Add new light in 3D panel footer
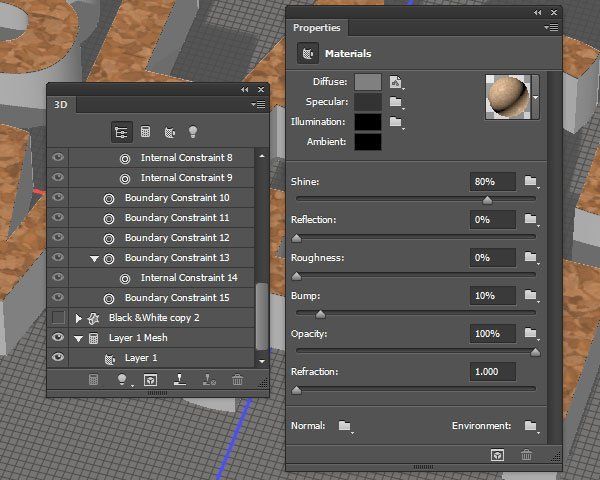The width and height of the screenshot is (600, 480). coord(122,379)
